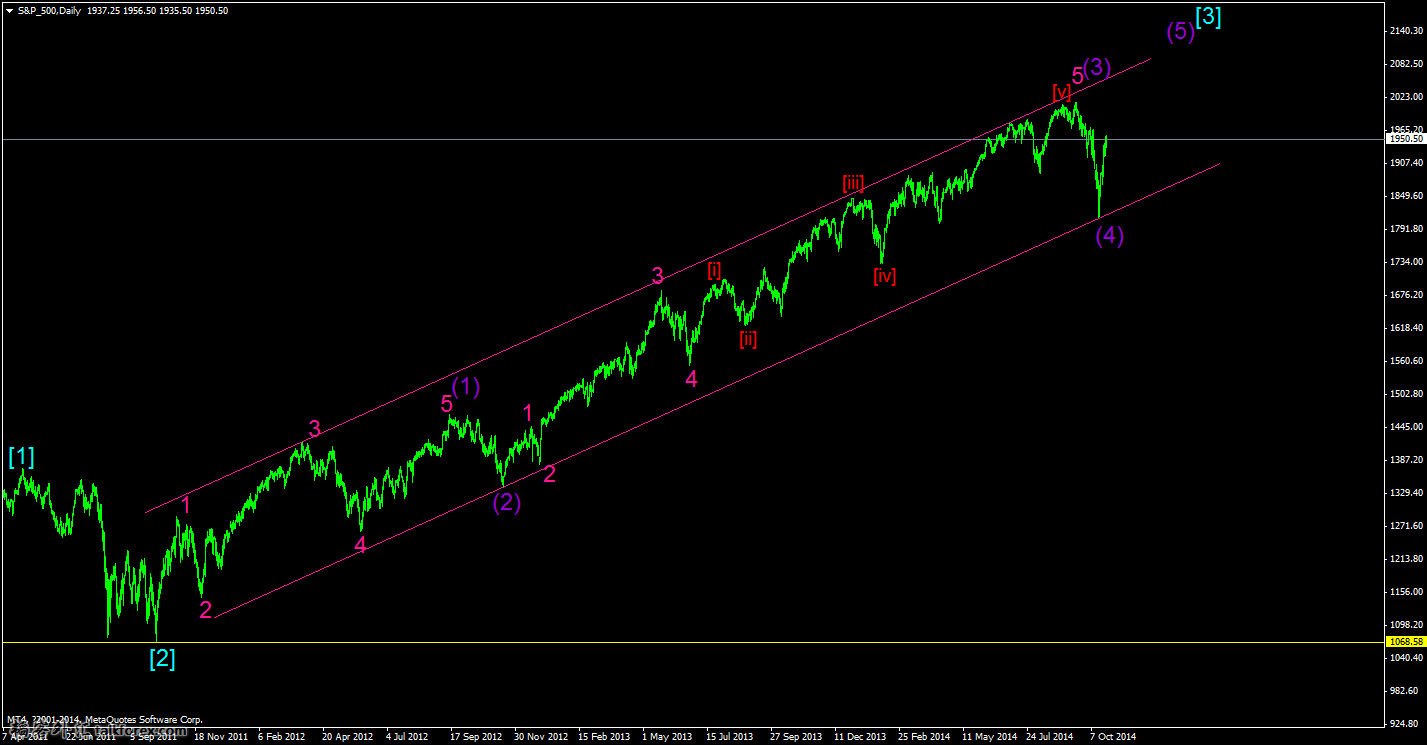Select the red [iii] subwave label
The height and width of the screenshot is (745, 1427).
coord(853,183)
